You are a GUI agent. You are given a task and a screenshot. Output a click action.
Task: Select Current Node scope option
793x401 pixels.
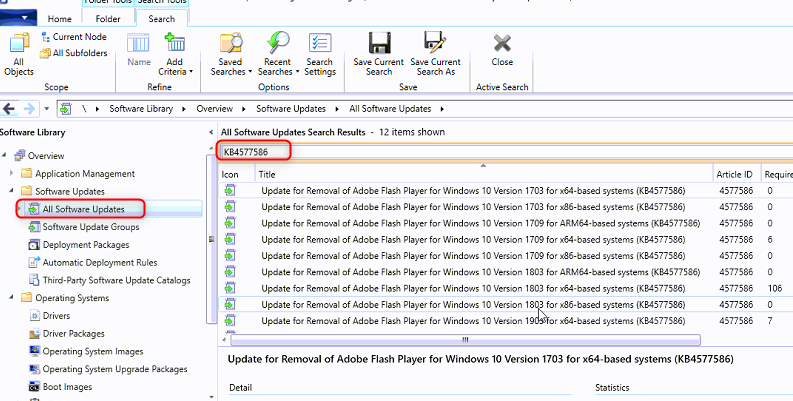[73, 37]
